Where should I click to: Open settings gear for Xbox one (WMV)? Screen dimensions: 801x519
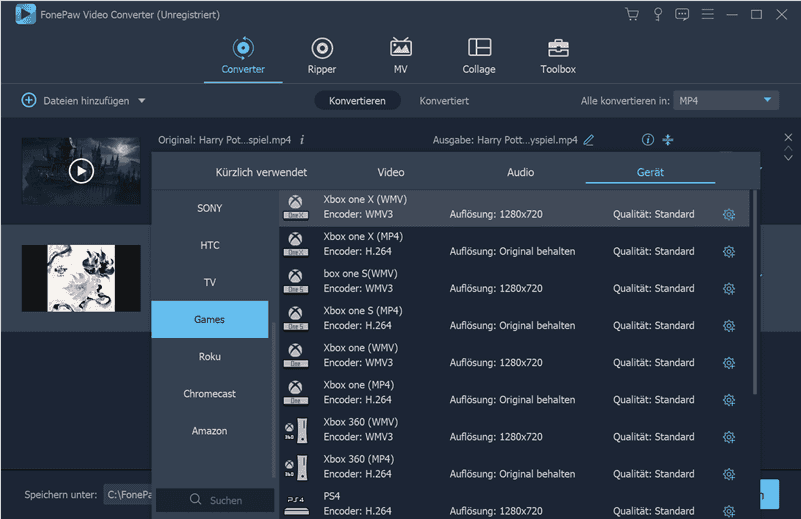point(728,363)
